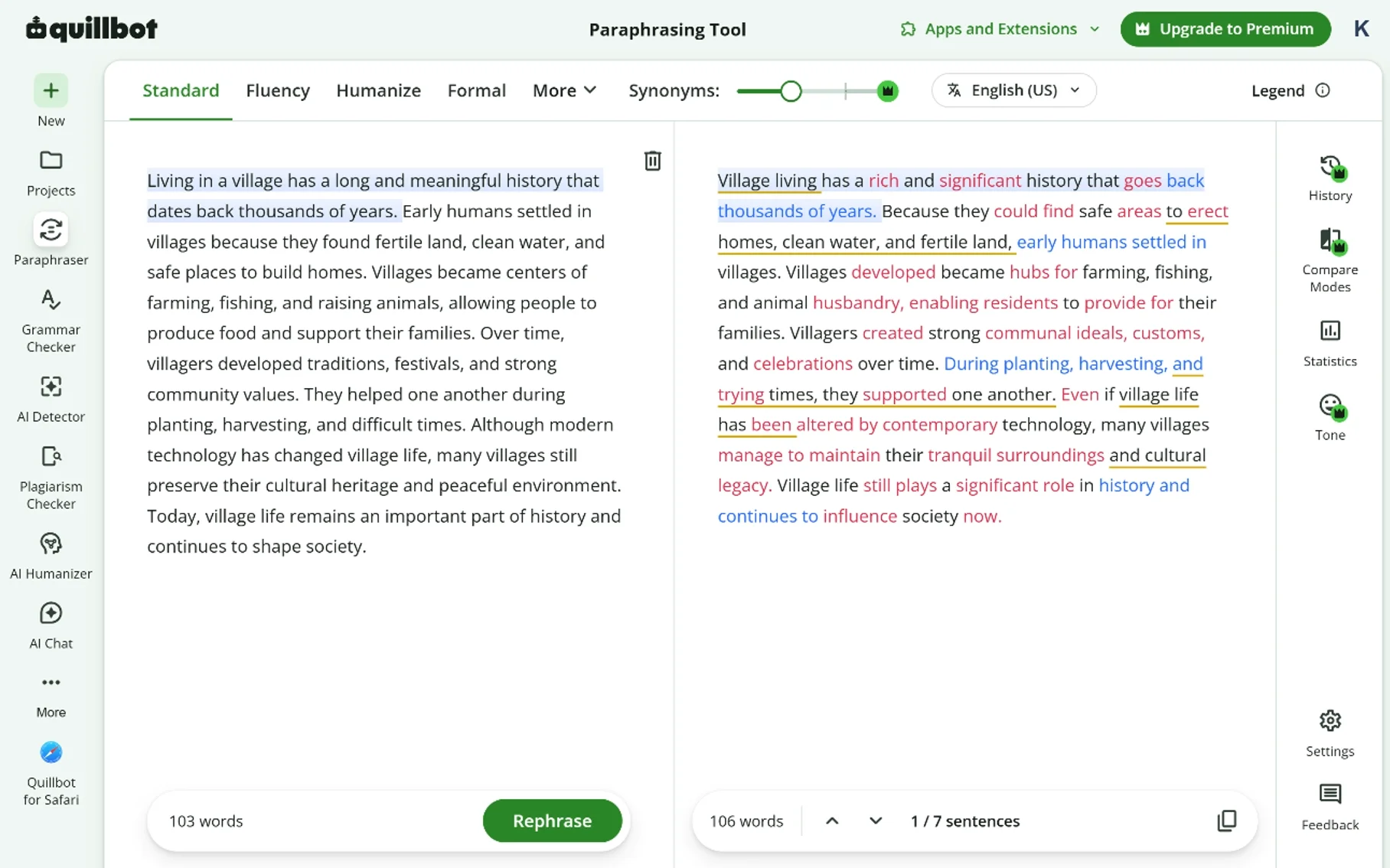Click the word 'significant' in first output sentence
The width and height of the screenshot is (1390, 868).
980,181
